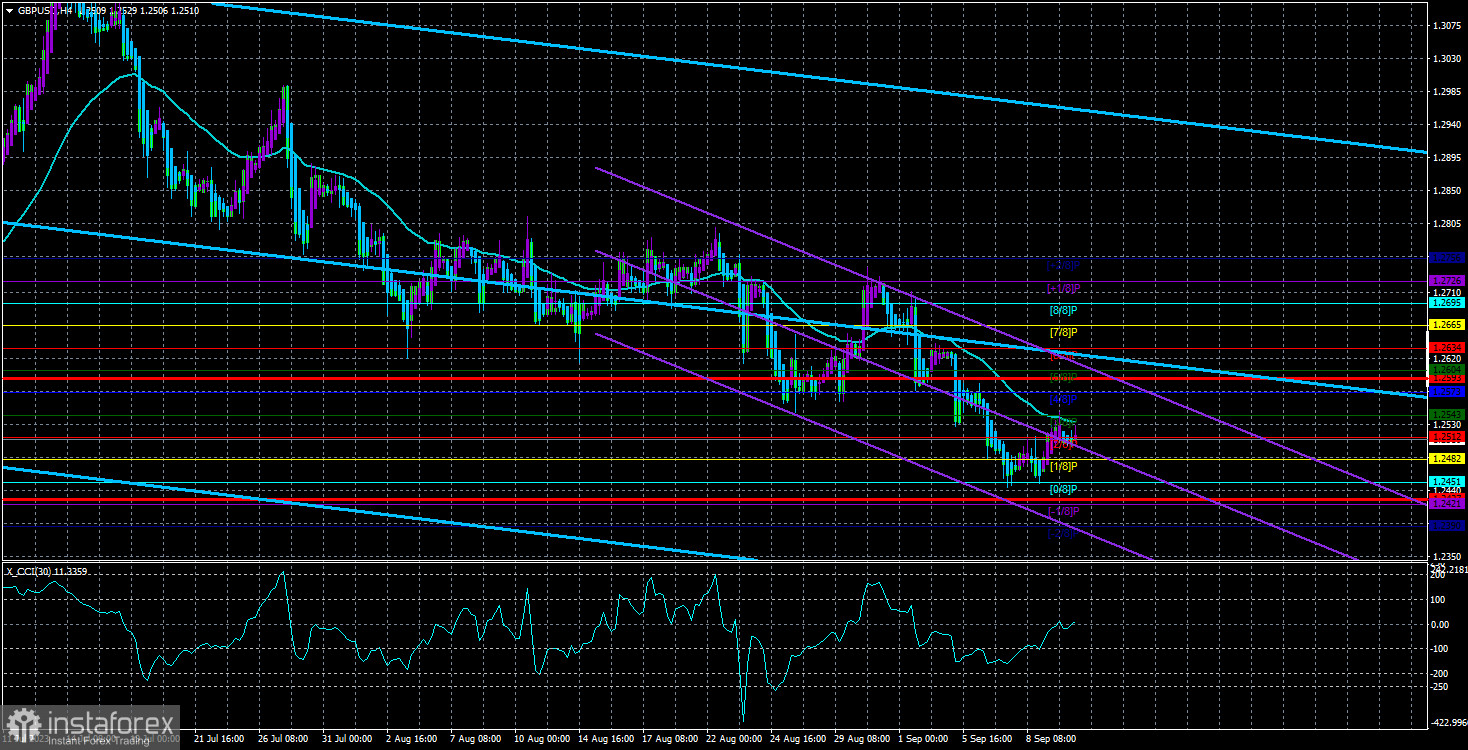The image size is (1468, 750).
Task: Click the GBPUSD,H4 chart title text
Action: point(44,9)
